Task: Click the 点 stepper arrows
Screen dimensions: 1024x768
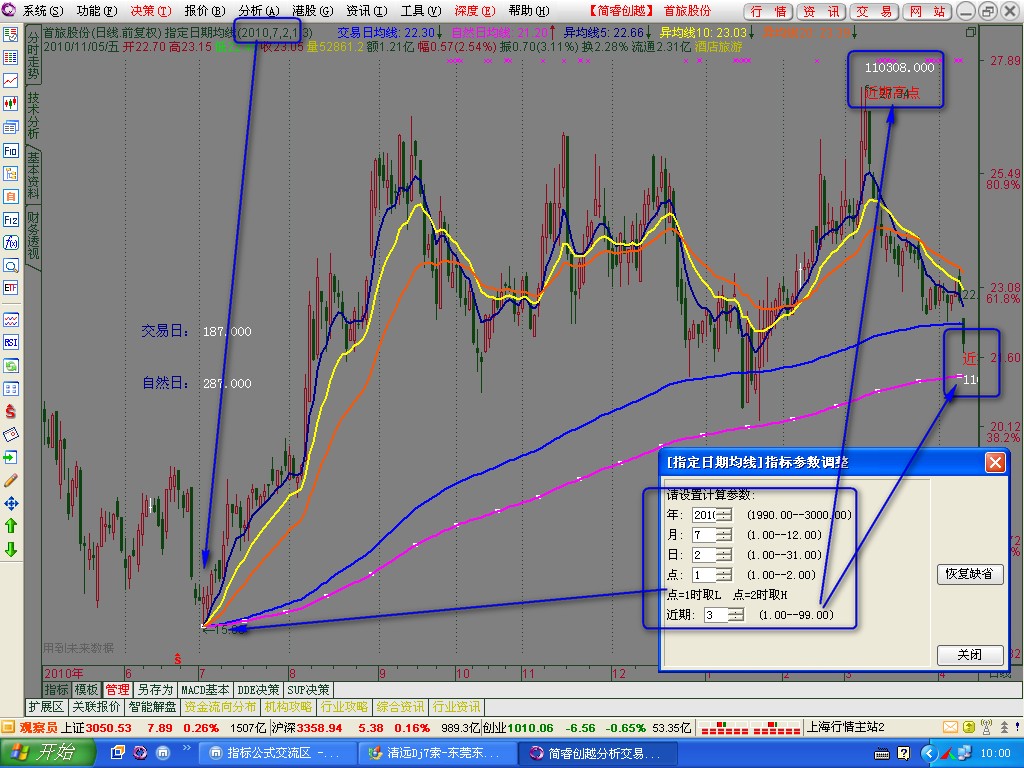Action: [x=724, y=575]
